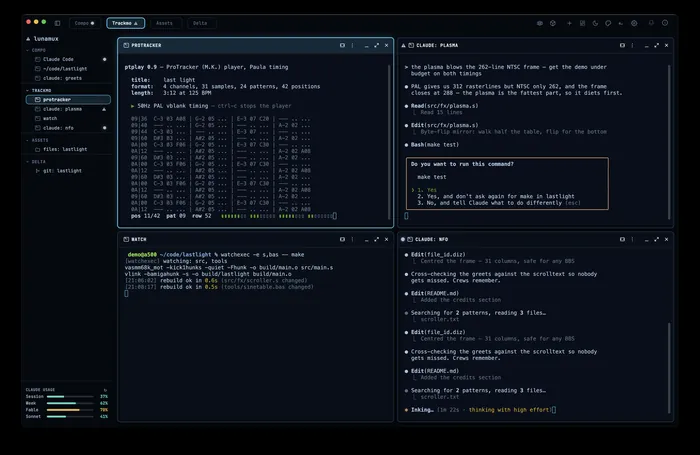Viewport: 700px width, 455px height.
Task: Expand the CLAUDE: NFO pane
Action: click(656, 239)
